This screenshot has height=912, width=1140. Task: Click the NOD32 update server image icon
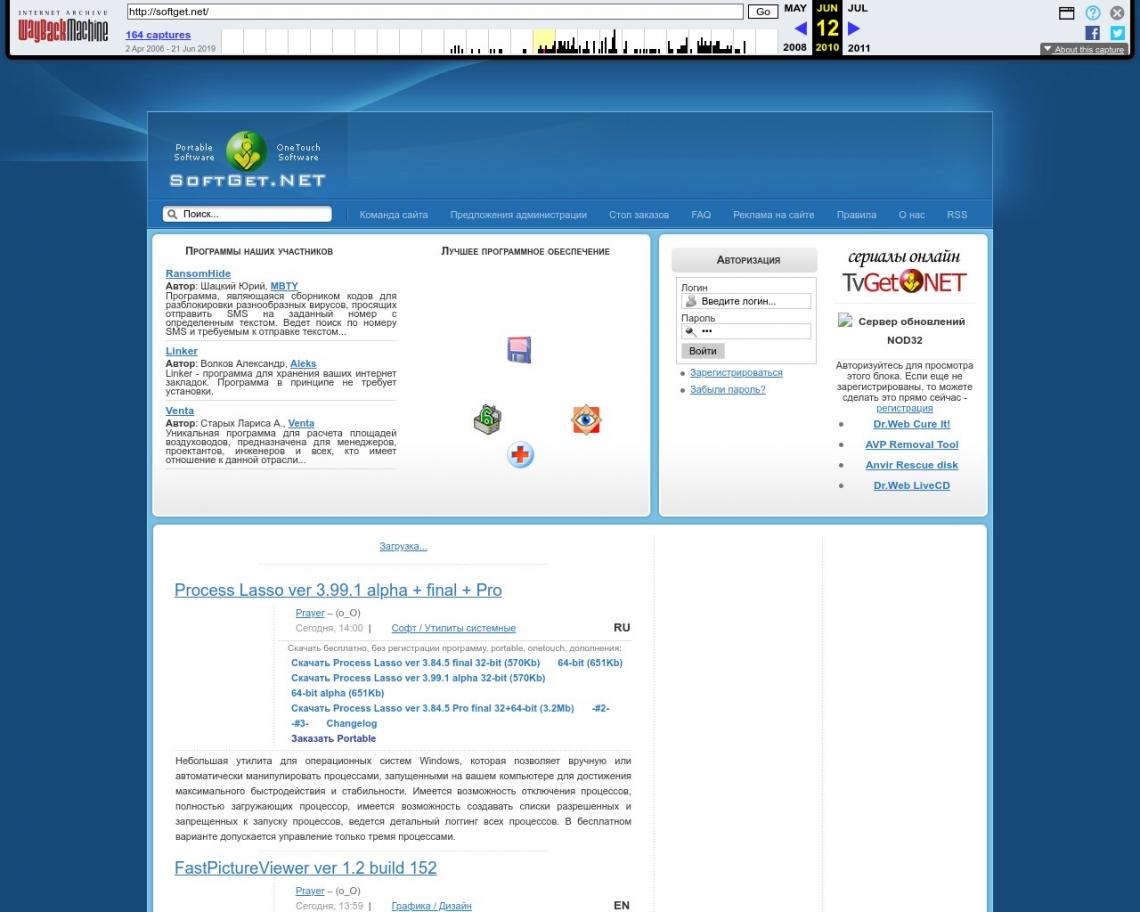click(x=845, y=320)
